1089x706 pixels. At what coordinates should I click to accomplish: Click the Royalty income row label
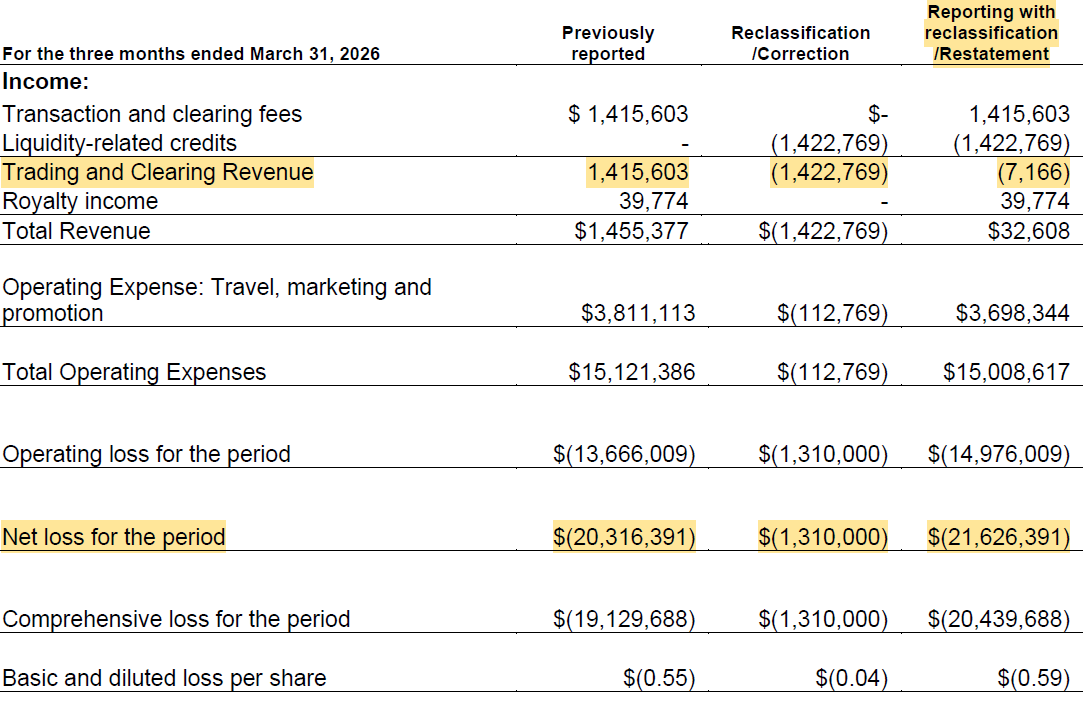point(80,201)
